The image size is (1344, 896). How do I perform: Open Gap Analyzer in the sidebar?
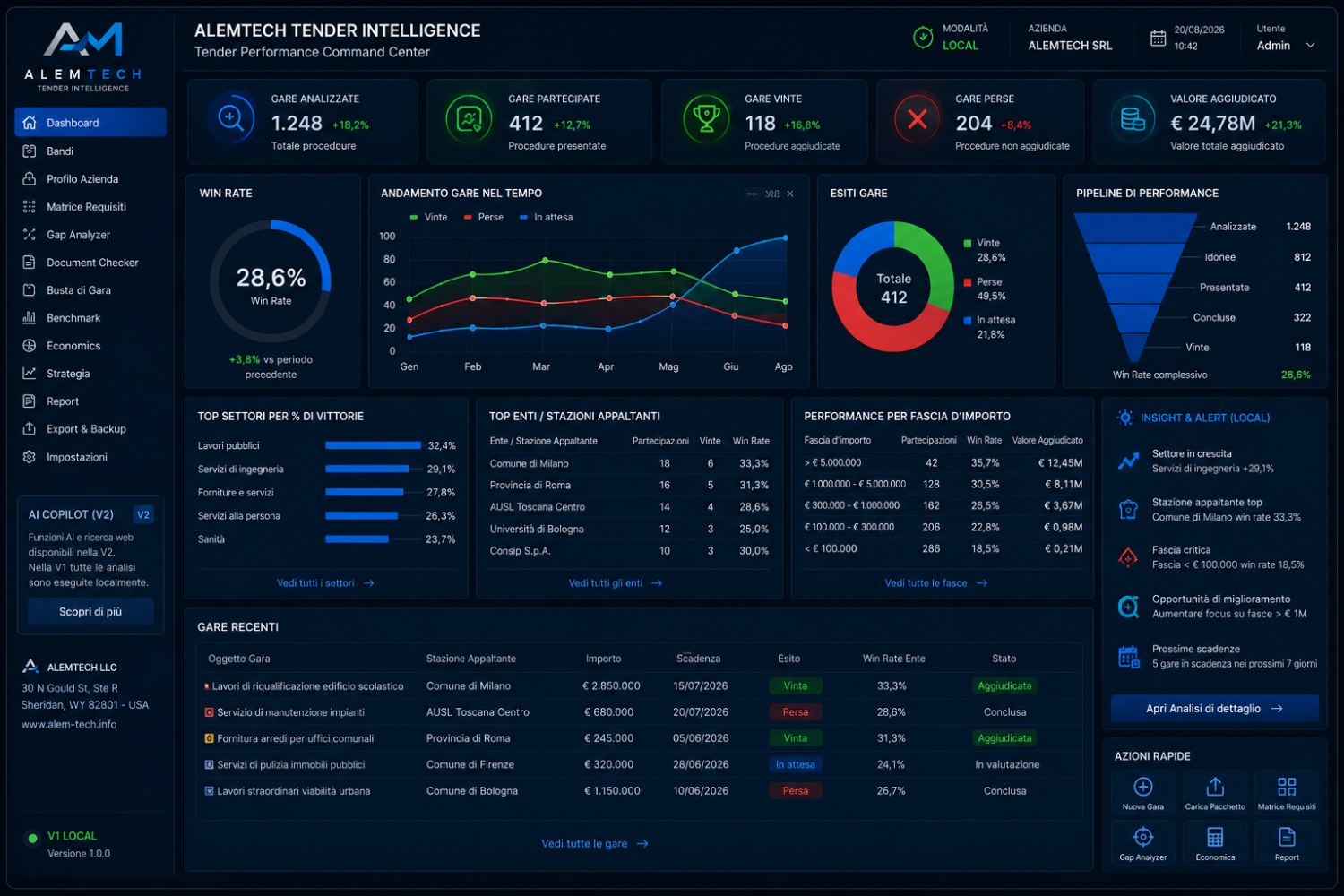click(x=90, y=234)
